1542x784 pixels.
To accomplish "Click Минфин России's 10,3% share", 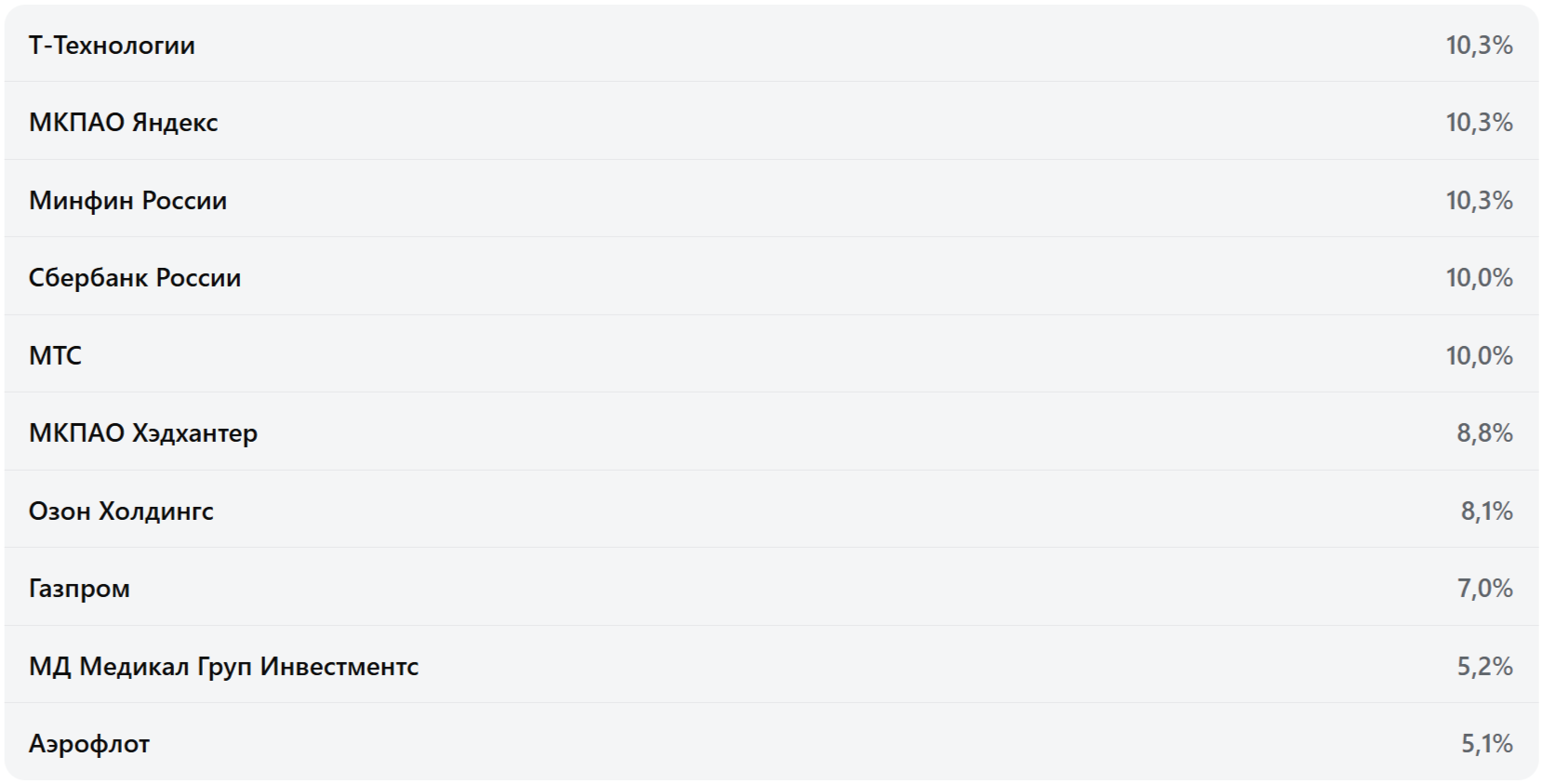I will tap(1479, 201).
